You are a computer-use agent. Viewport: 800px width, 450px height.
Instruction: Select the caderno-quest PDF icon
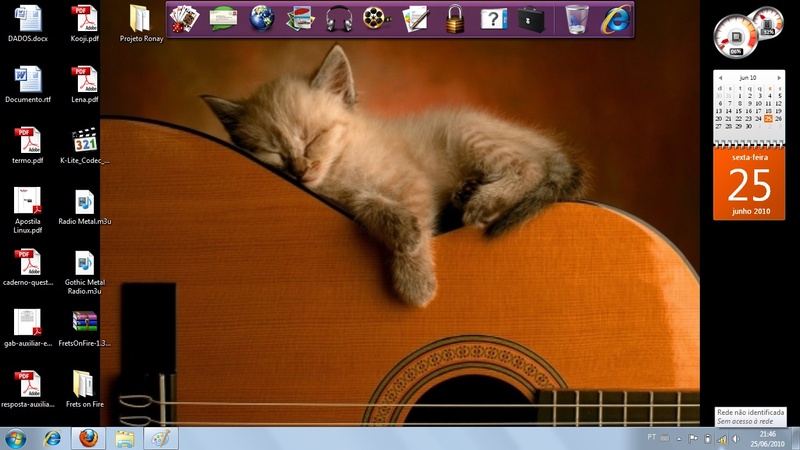tap(28, 267)
